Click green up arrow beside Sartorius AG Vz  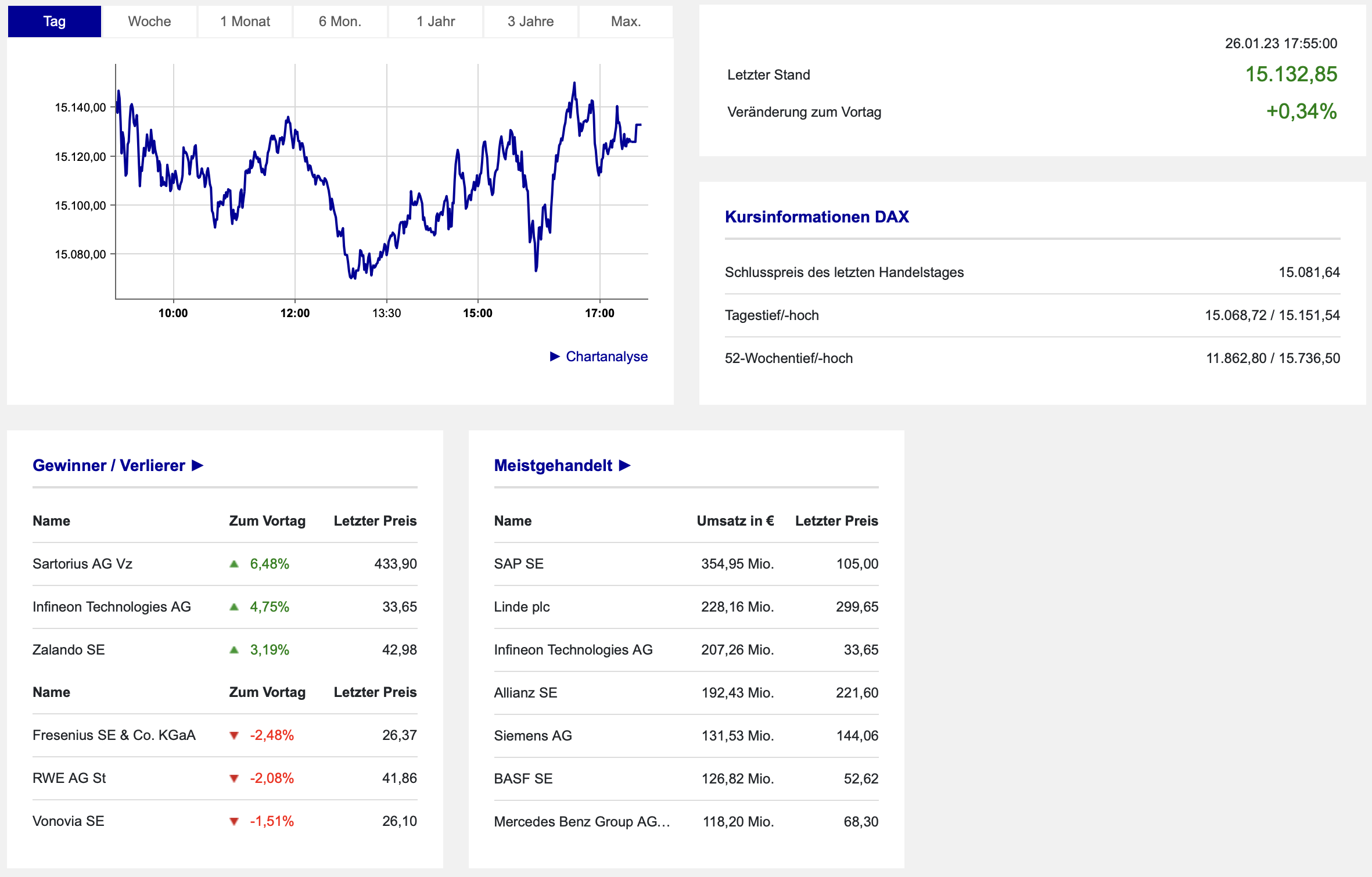[x=234, y=564]
